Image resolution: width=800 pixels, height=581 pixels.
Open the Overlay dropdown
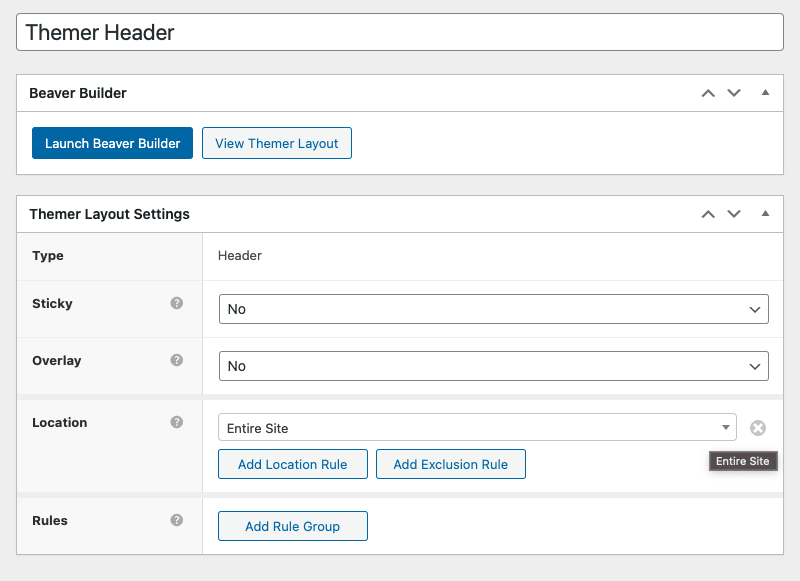click(x=493, y=366)
